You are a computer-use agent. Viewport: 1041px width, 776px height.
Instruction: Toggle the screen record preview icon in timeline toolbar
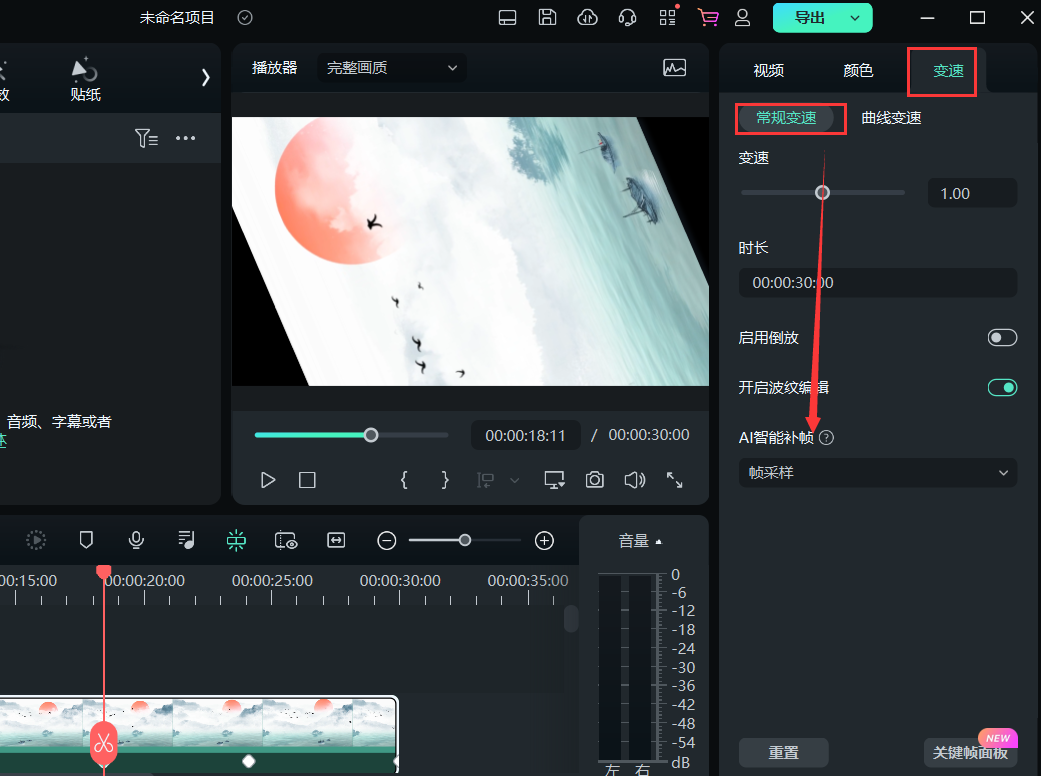[286, 540]
